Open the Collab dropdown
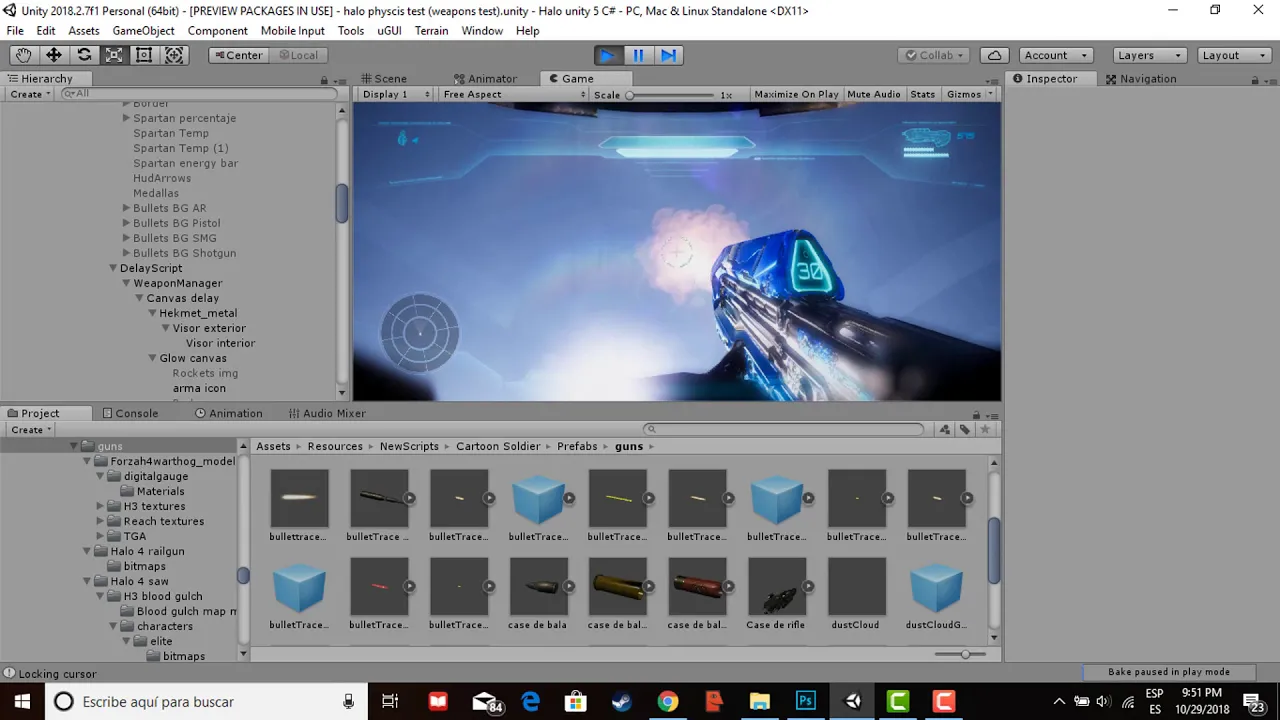 pos(934,55)
